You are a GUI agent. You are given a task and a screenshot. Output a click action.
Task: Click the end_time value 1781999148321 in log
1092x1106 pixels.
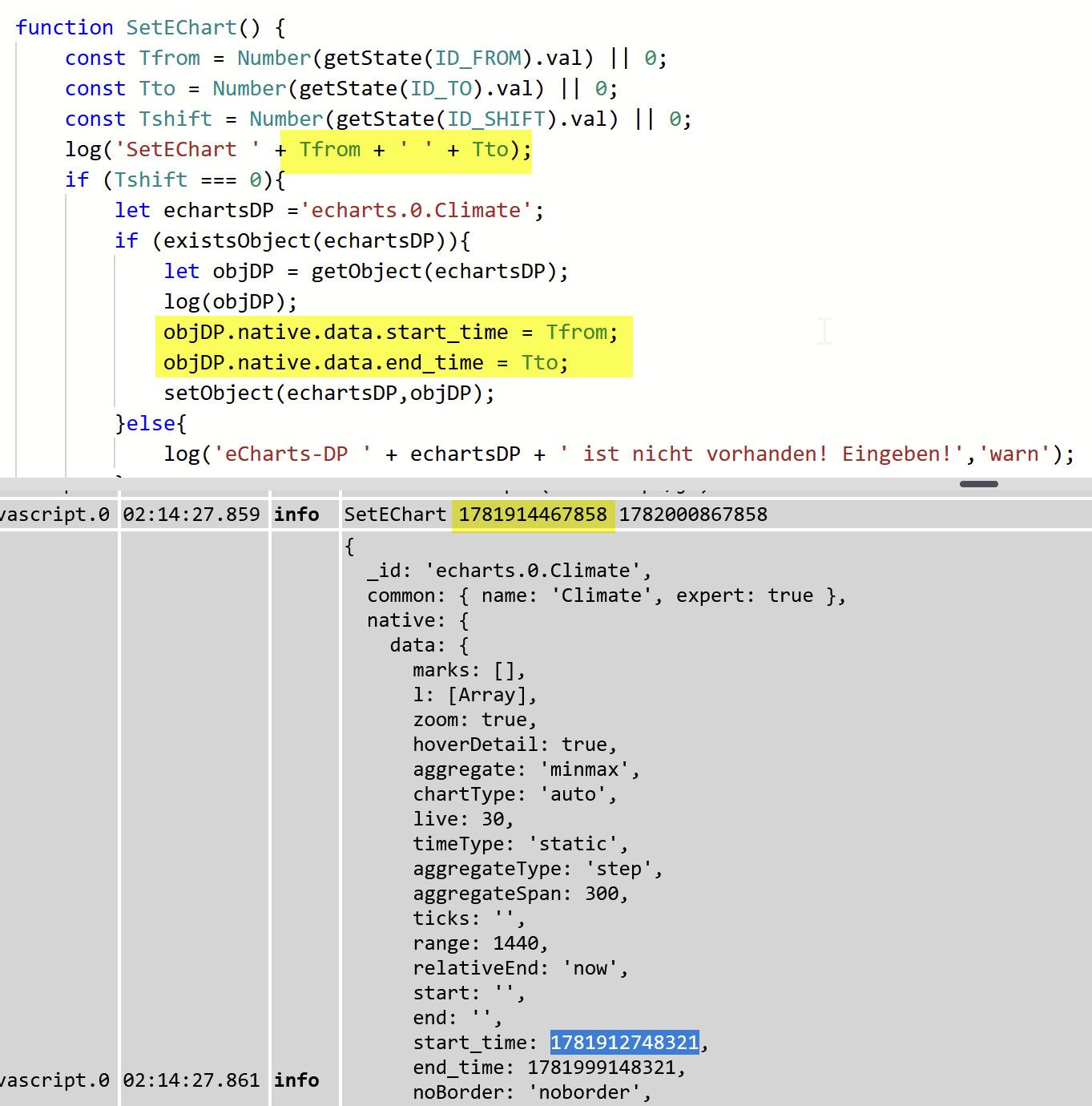pos(601,1068)
